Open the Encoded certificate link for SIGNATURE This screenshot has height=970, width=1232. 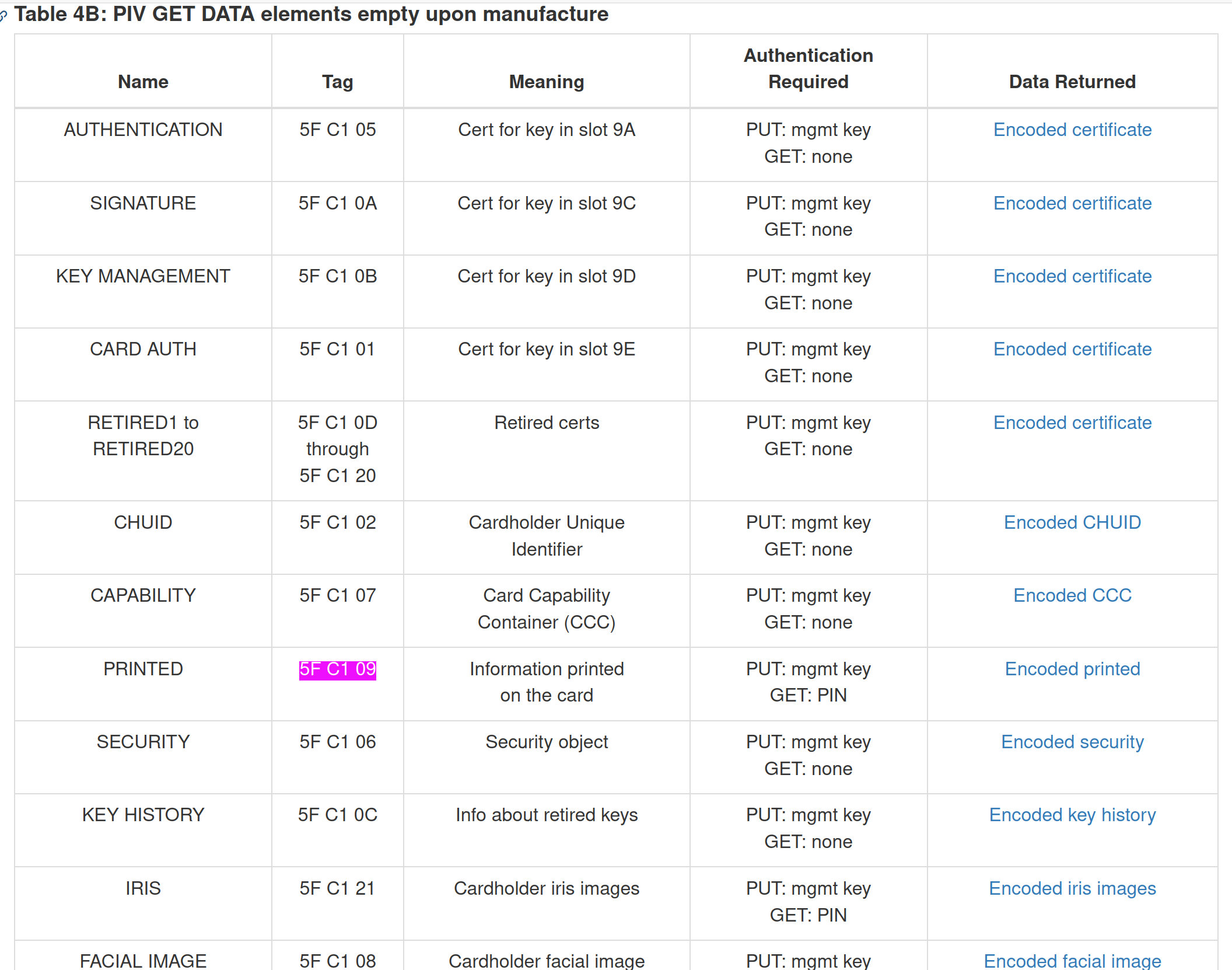click(1072, 203)
